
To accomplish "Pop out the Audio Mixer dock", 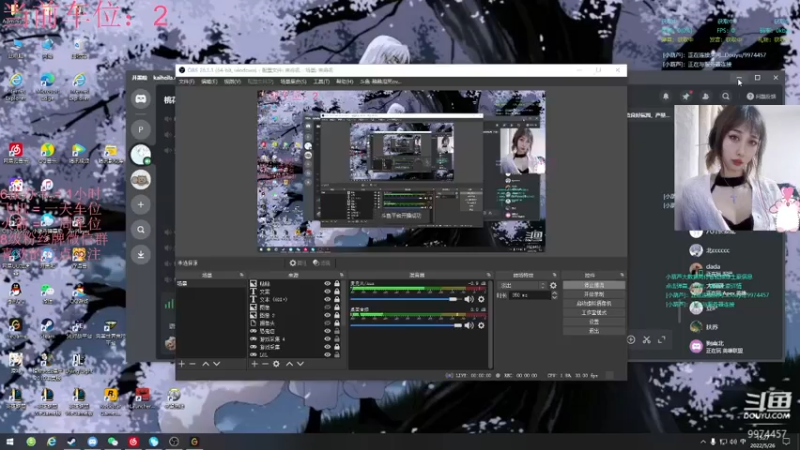I will (489, 275).
